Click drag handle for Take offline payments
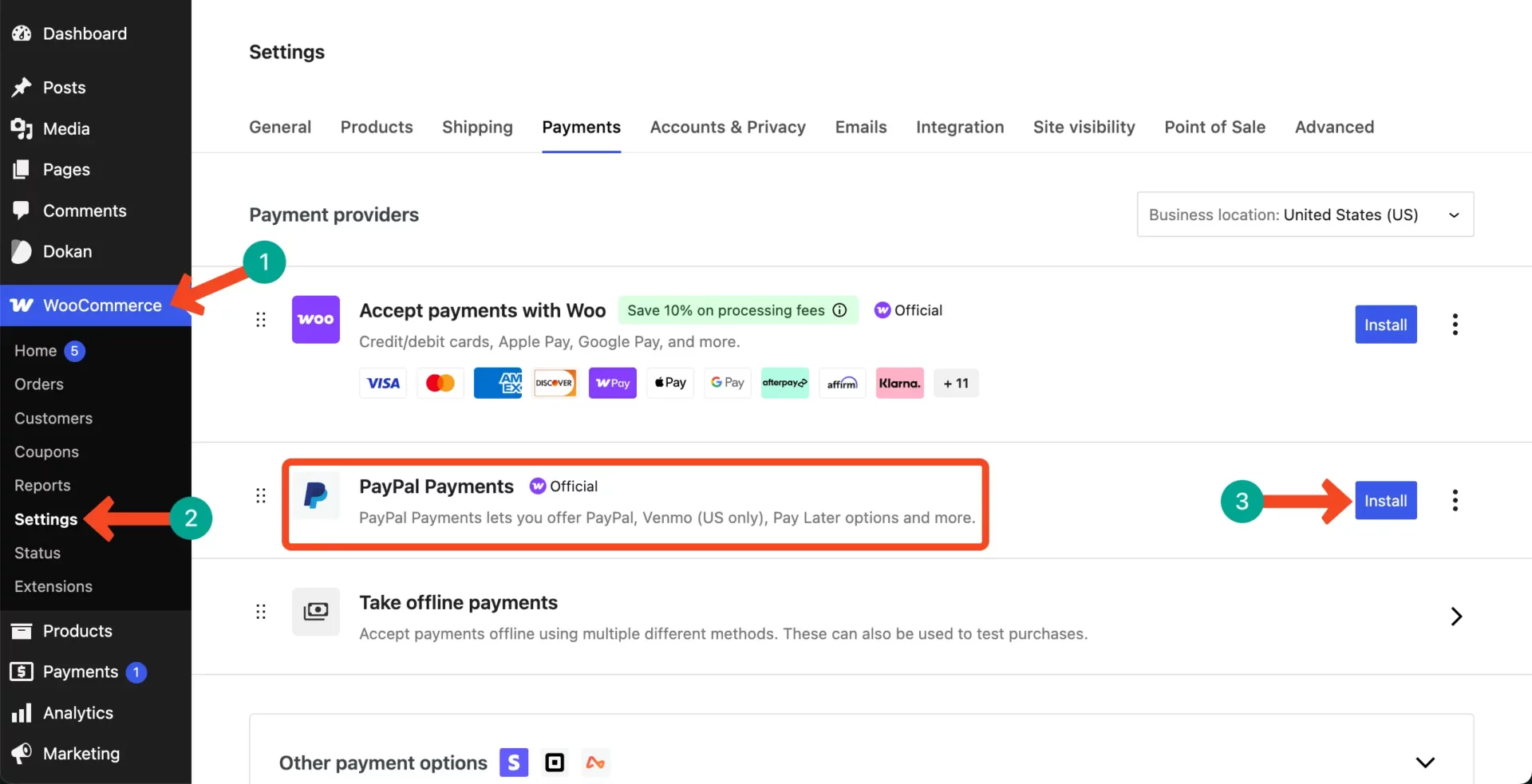The height and width of the screenshot is (784, 1532). 261,612
